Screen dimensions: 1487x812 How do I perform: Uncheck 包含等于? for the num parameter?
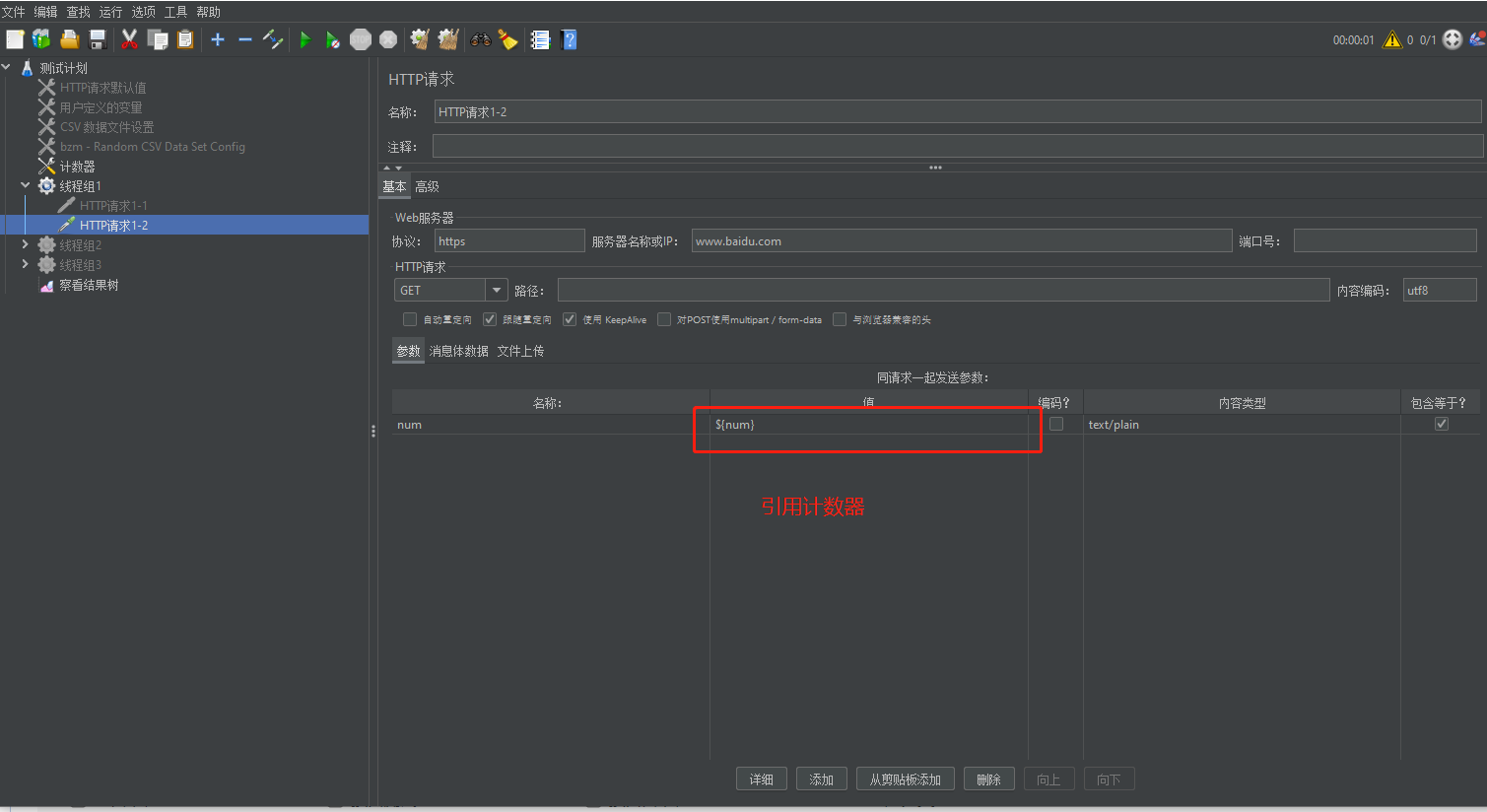click(x=1442, y=424)
